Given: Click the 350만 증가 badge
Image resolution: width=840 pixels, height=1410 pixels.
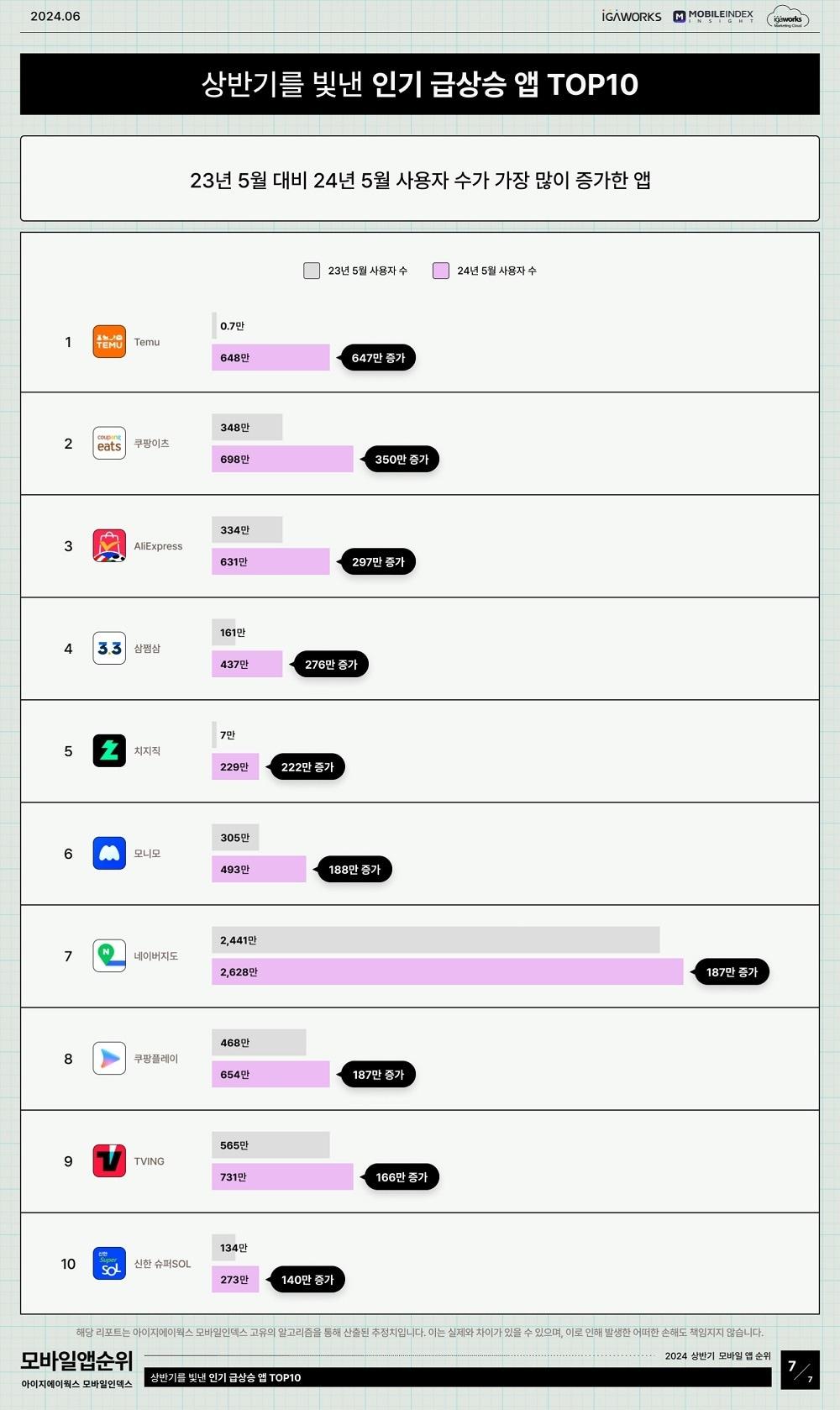Looking at the screenshot, I should click(402, 460).
